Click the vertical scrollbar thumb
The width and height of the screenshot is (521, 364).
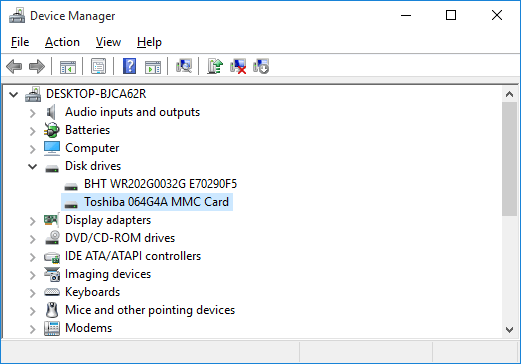(509, 159)
